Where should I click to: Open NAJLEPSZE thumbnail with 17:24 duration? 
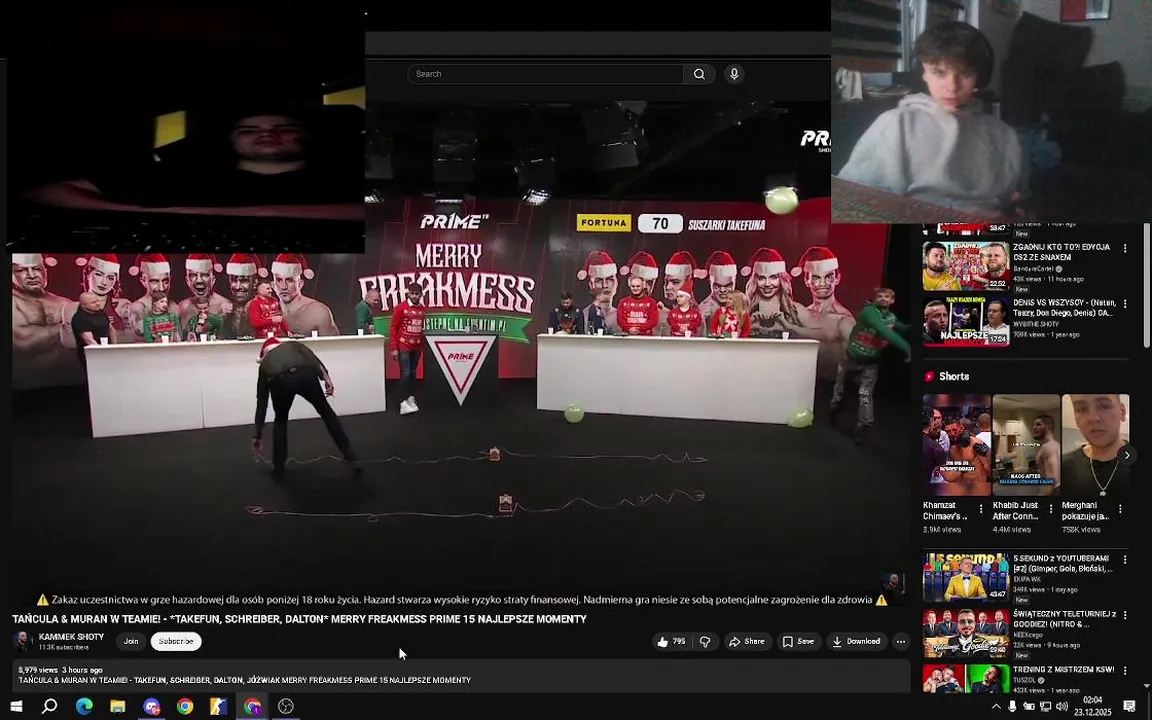click(966, 322)
